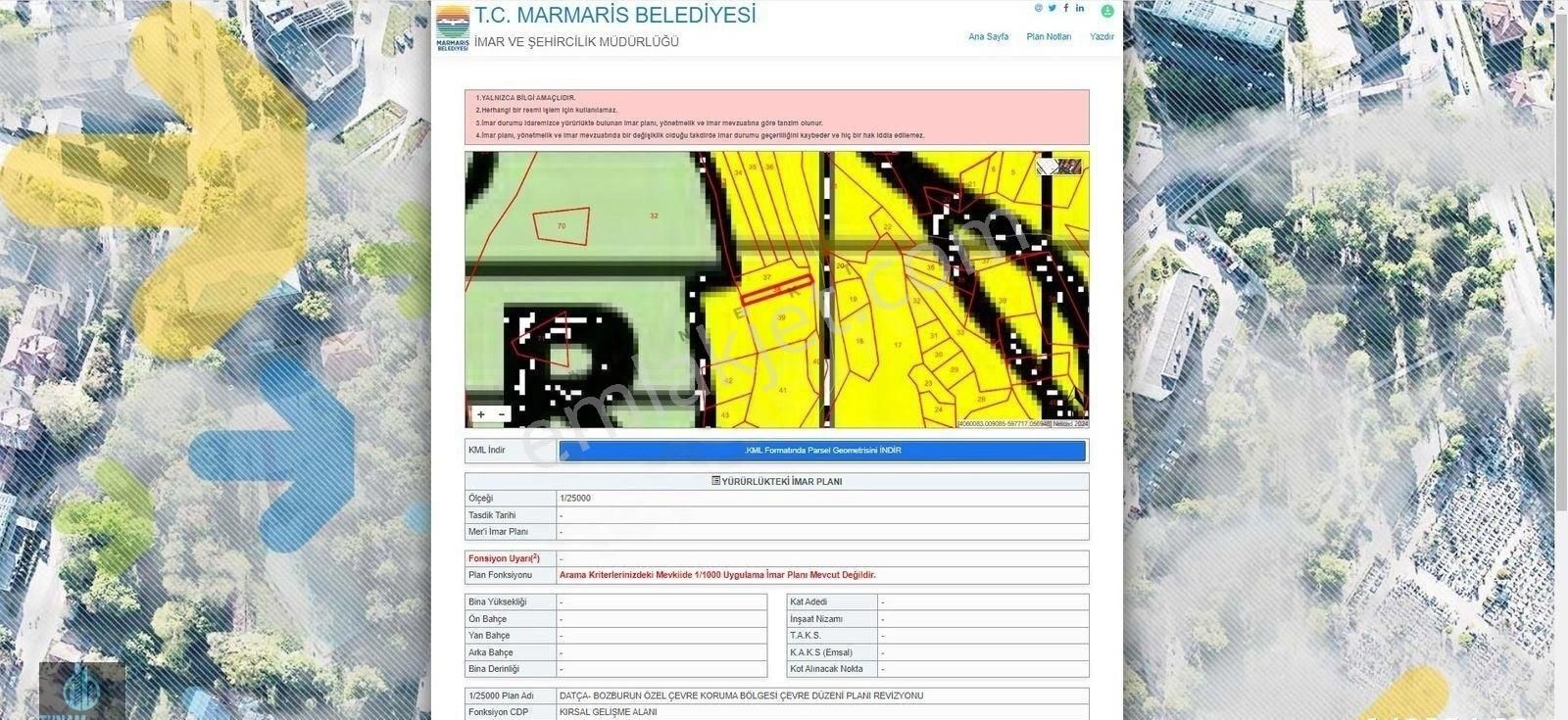The height and width of the screenshot is (720, 1568).
Task: Click parcel 22 on the map
Action: 887,226
